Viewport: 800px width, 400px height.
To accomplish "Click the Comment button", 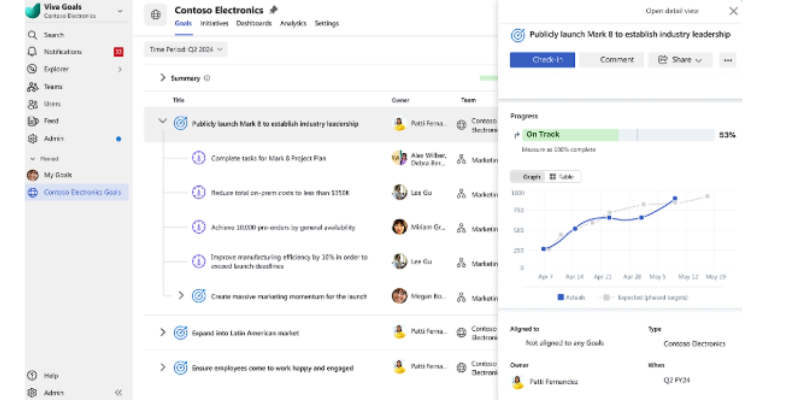I will (611, 60).
